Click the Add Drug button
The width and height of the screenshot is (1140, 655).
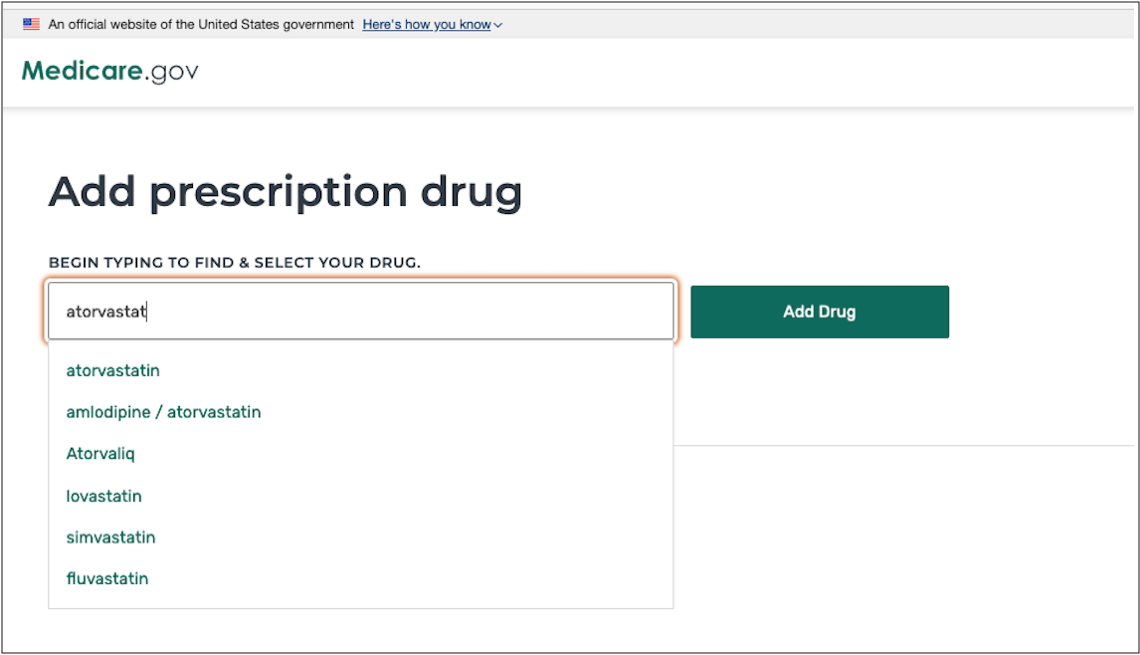pos(819,311)
